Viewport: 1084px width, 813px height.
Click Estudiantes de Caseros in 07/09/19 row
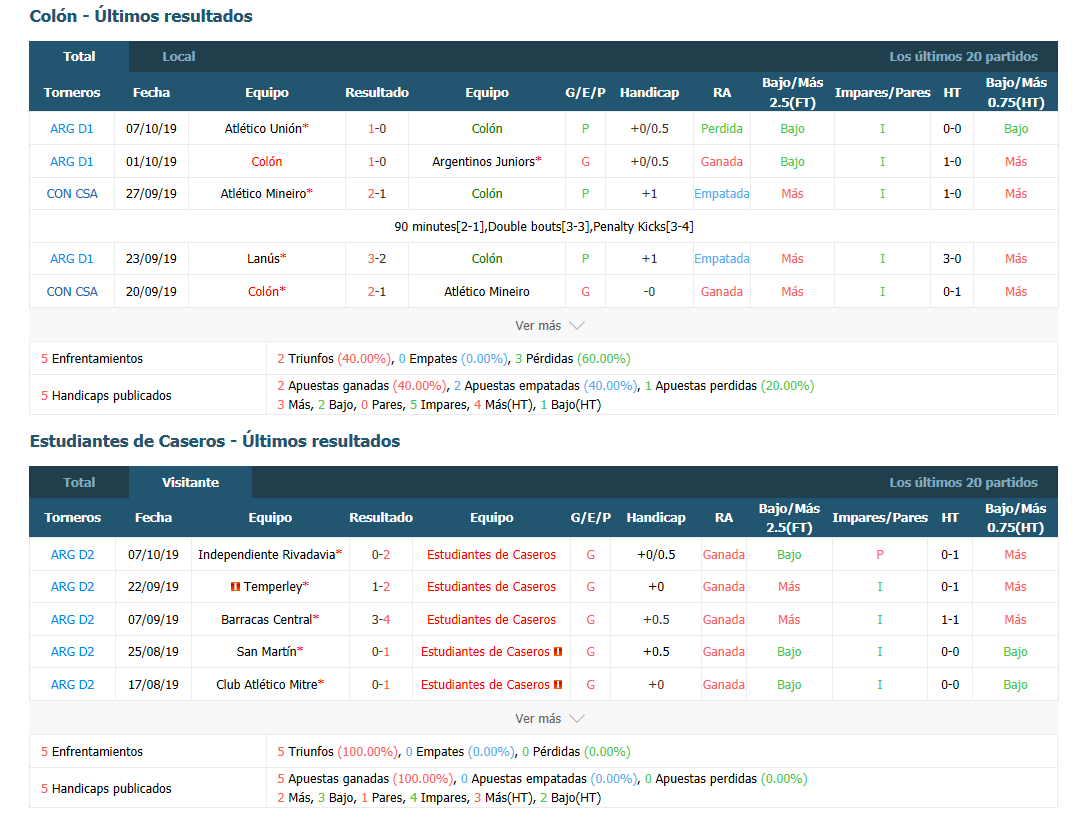pos(492,619)
